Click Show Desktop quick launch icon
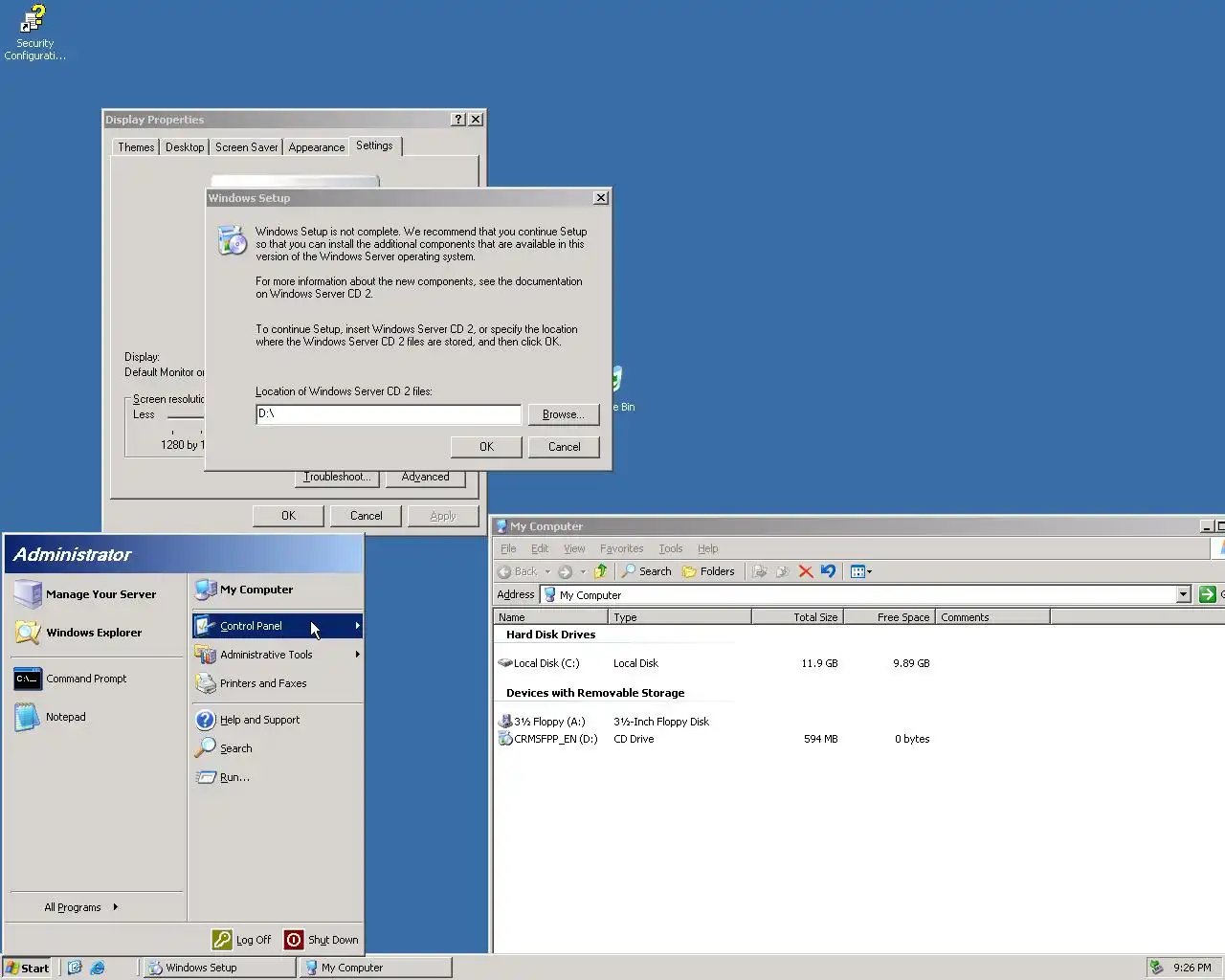 coord(75,968)
